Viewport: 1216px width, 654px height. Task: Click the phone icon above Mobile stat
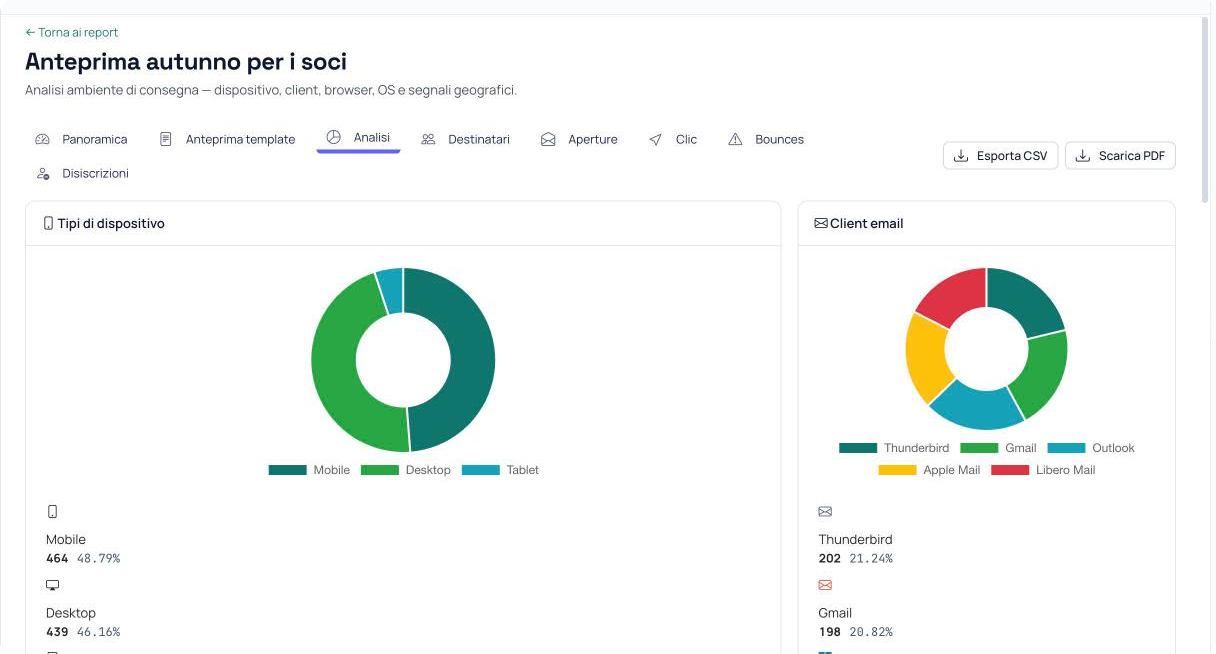coord(52,512)
